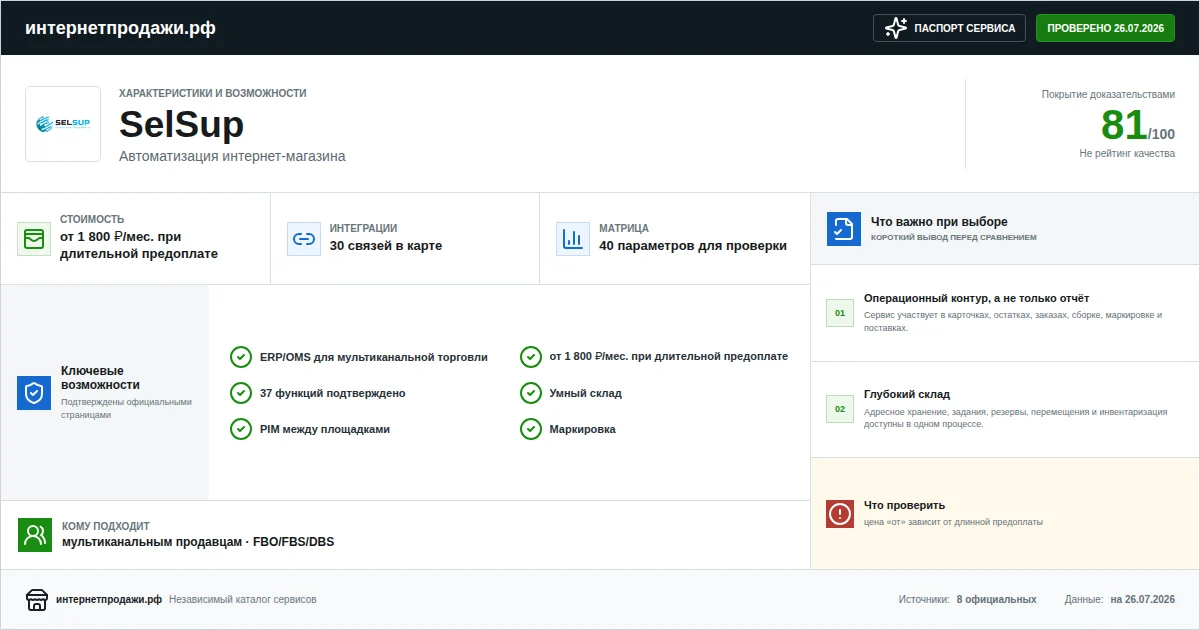This screenshot has height=630, width=1200.
Task: Click the Проверено 26.07.2026 badge
Action: point(1105,28)
